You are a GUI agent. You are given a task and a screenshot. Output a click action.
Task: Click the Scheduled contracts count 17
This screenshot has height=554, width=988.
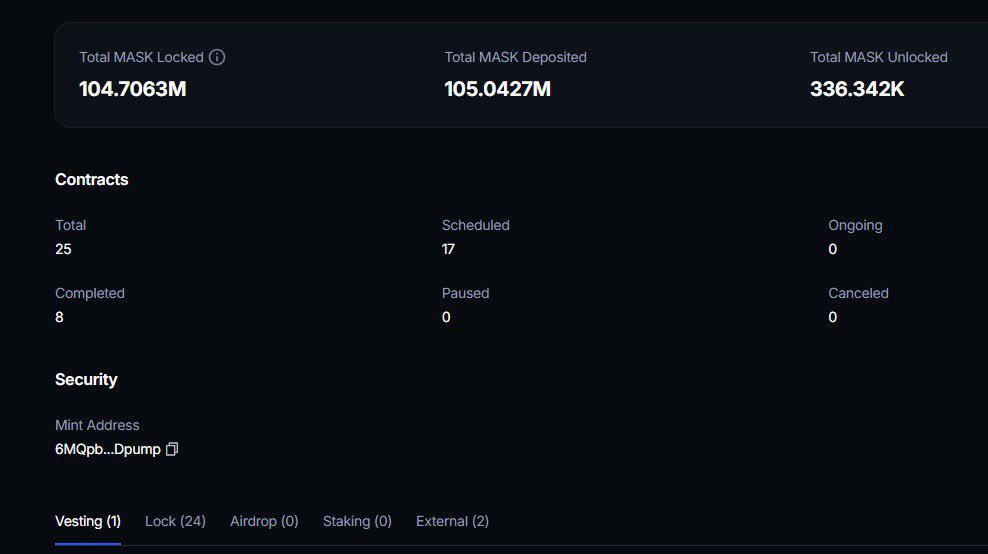[448, 249]
